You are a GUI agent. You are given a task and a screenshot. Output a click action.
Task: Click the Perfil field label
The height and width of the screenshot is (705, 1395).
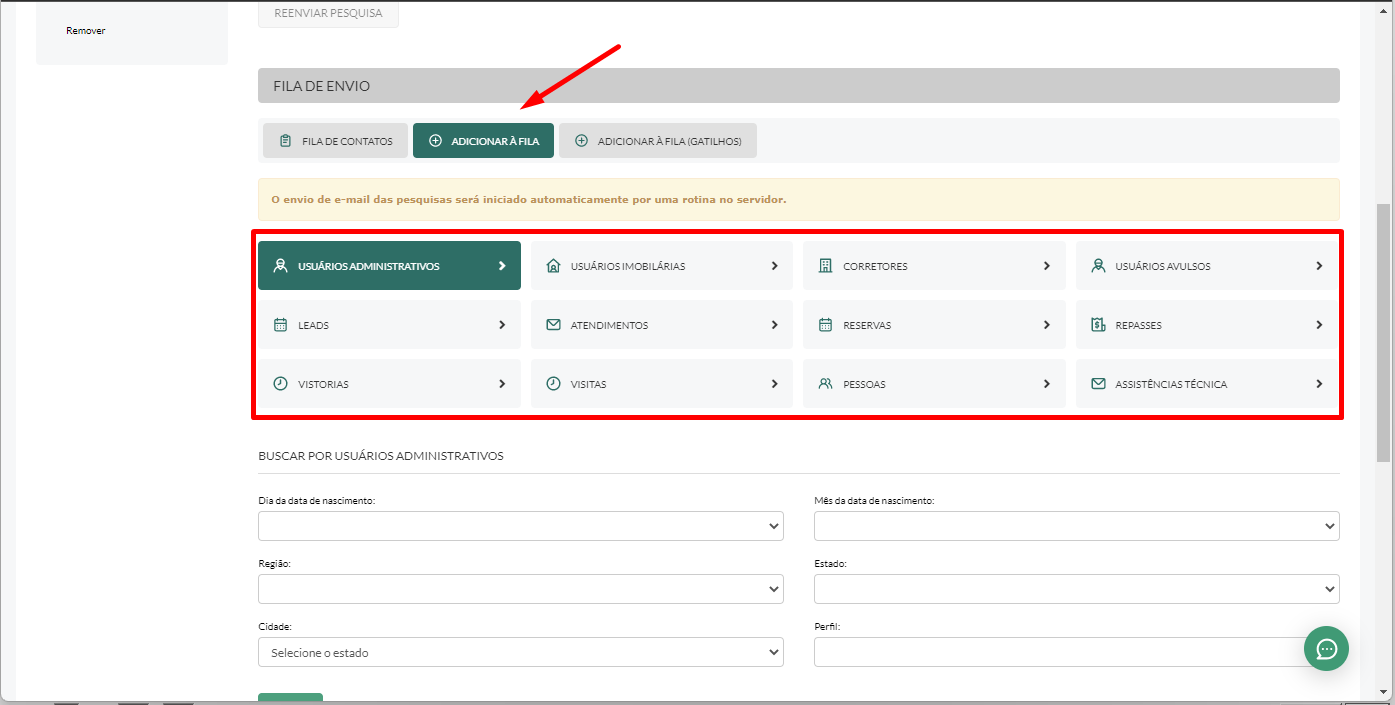(x=827, y=627)
